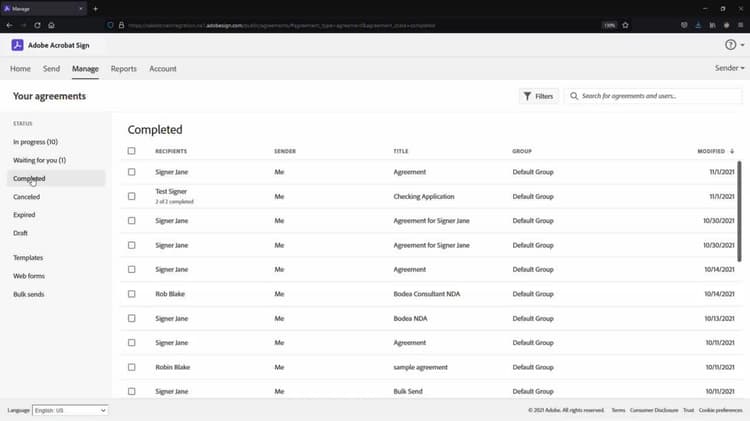Click the agreements list vertical scrollbar
This screenshot has width=750, height=421.
point(739,211)
